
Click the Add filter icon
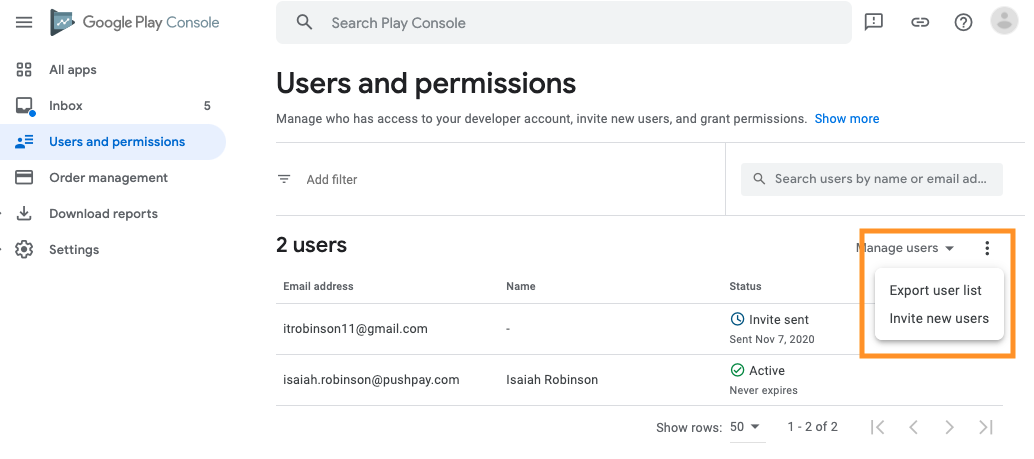pyautogui.click(x=285, y=179)
